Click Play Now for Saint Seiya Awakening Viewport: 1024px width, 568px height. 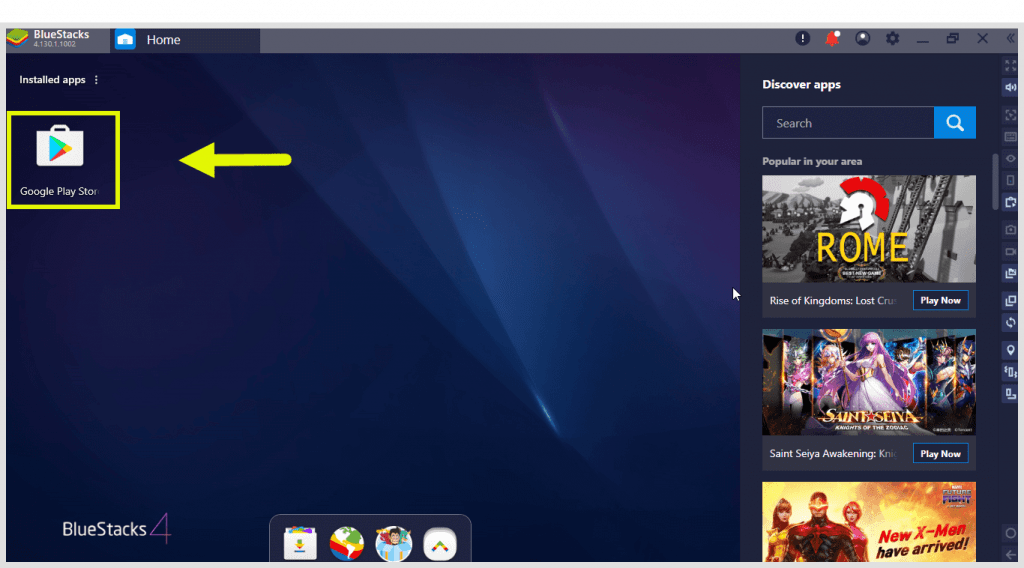pyautogui.click(x=940, y=454)
